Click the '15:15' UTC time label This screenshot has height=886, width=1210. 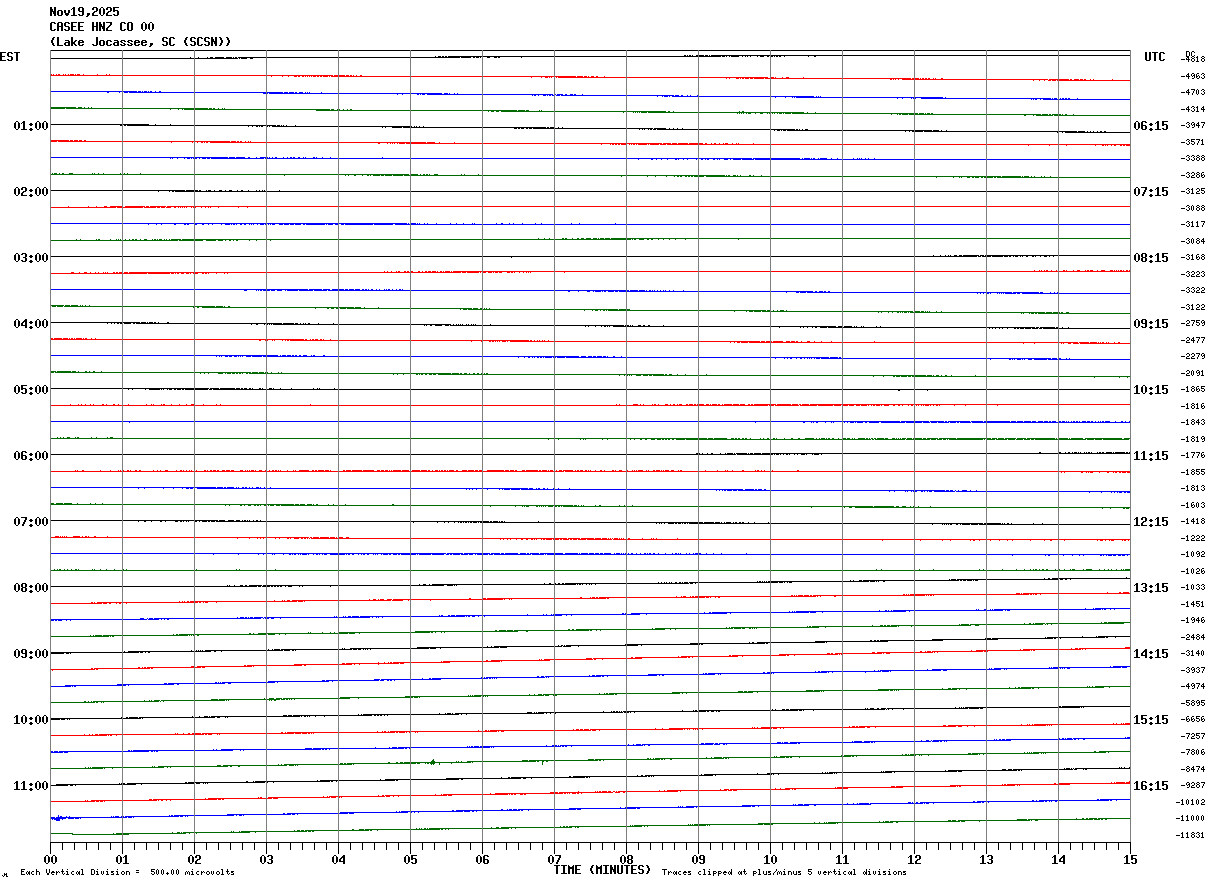click(1151, 720)
